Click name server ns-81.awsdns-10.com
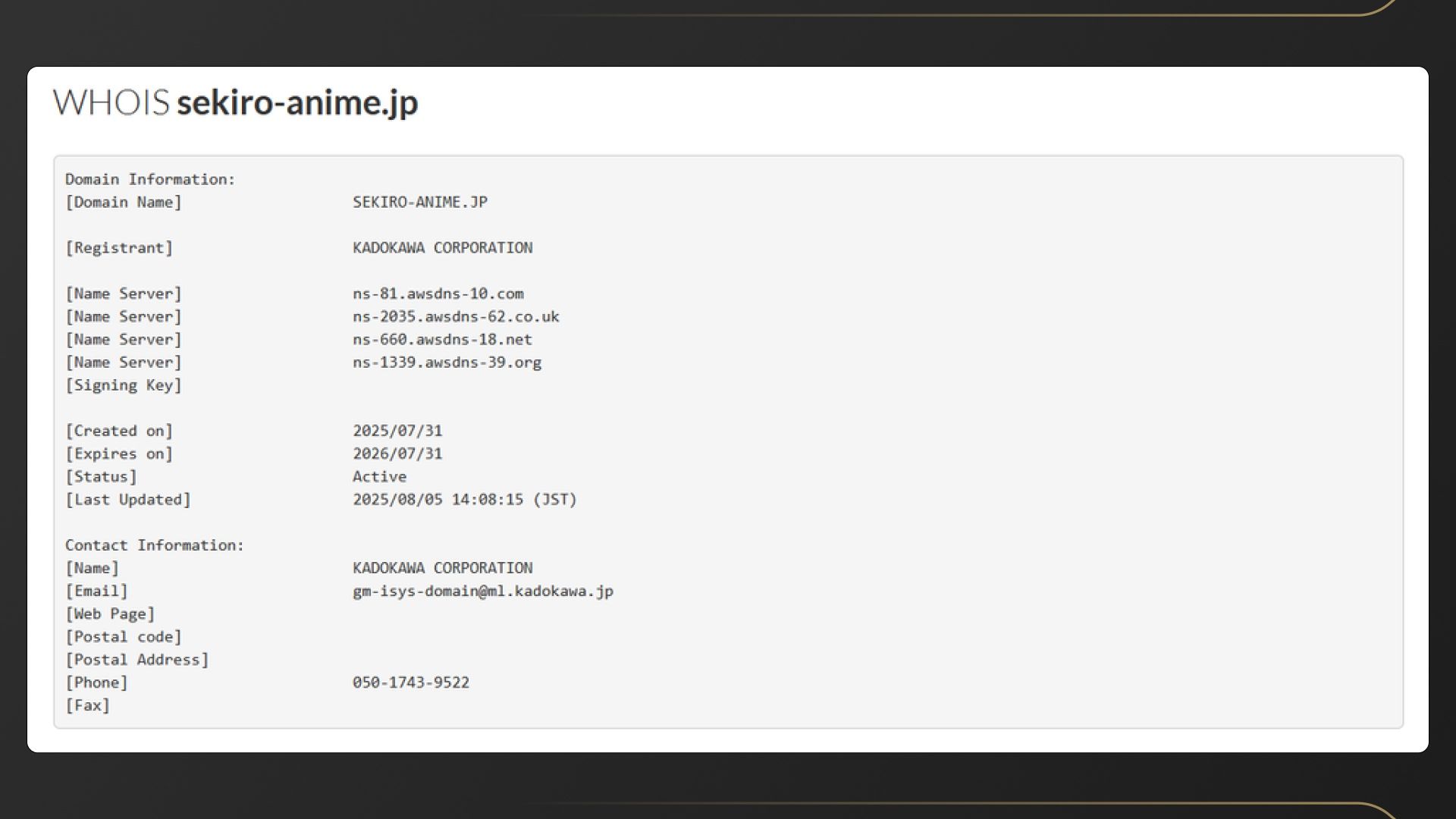 (438, 293)
